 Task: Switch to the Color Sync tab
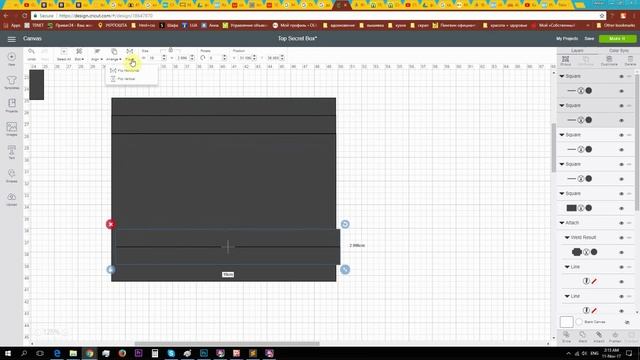click(619, 51)
